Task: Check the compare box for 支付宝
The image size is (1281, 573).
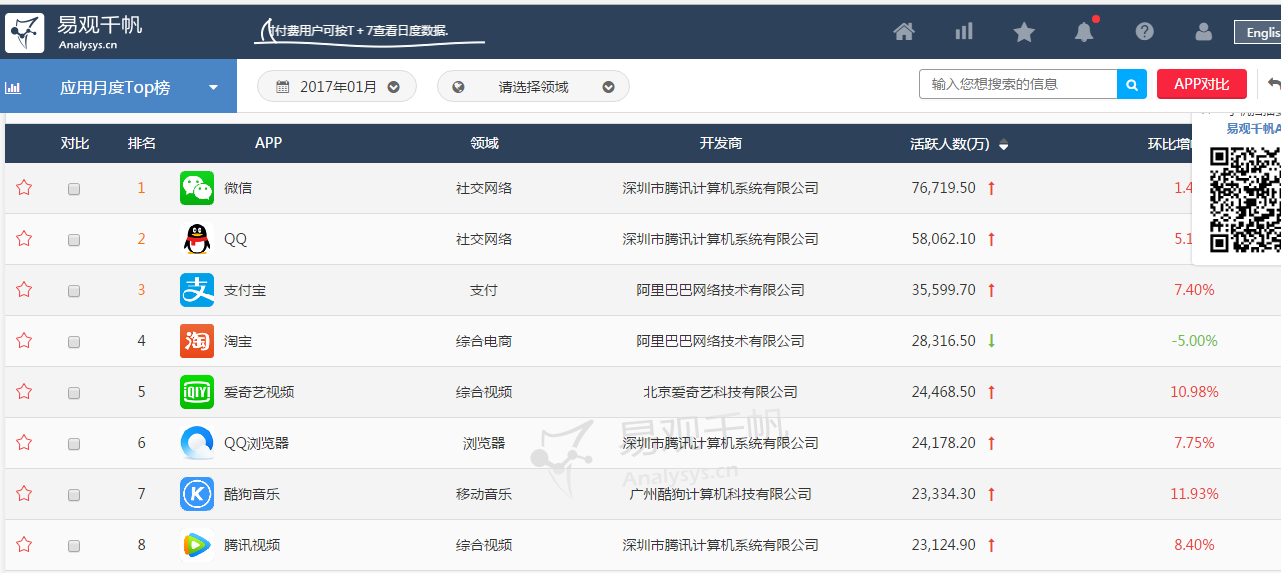Action: click(74, 291)
